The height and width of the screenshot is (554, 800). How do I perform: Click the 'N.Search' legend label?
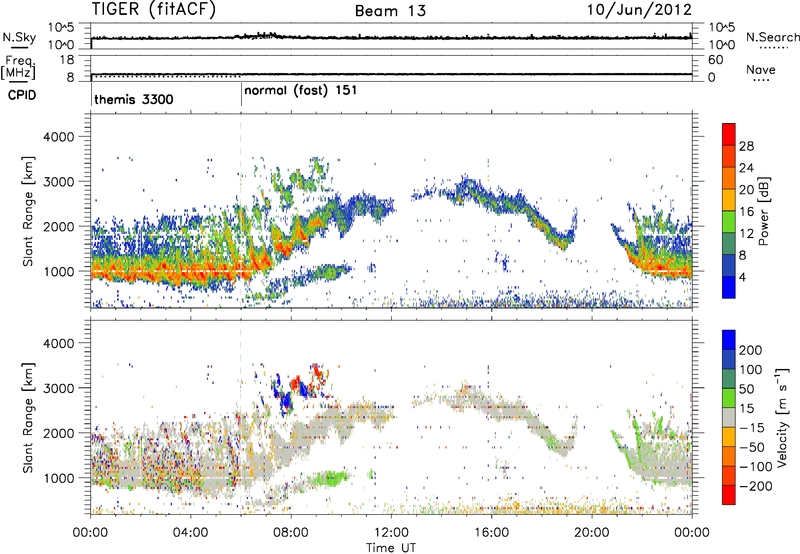[x=772, y=37]
